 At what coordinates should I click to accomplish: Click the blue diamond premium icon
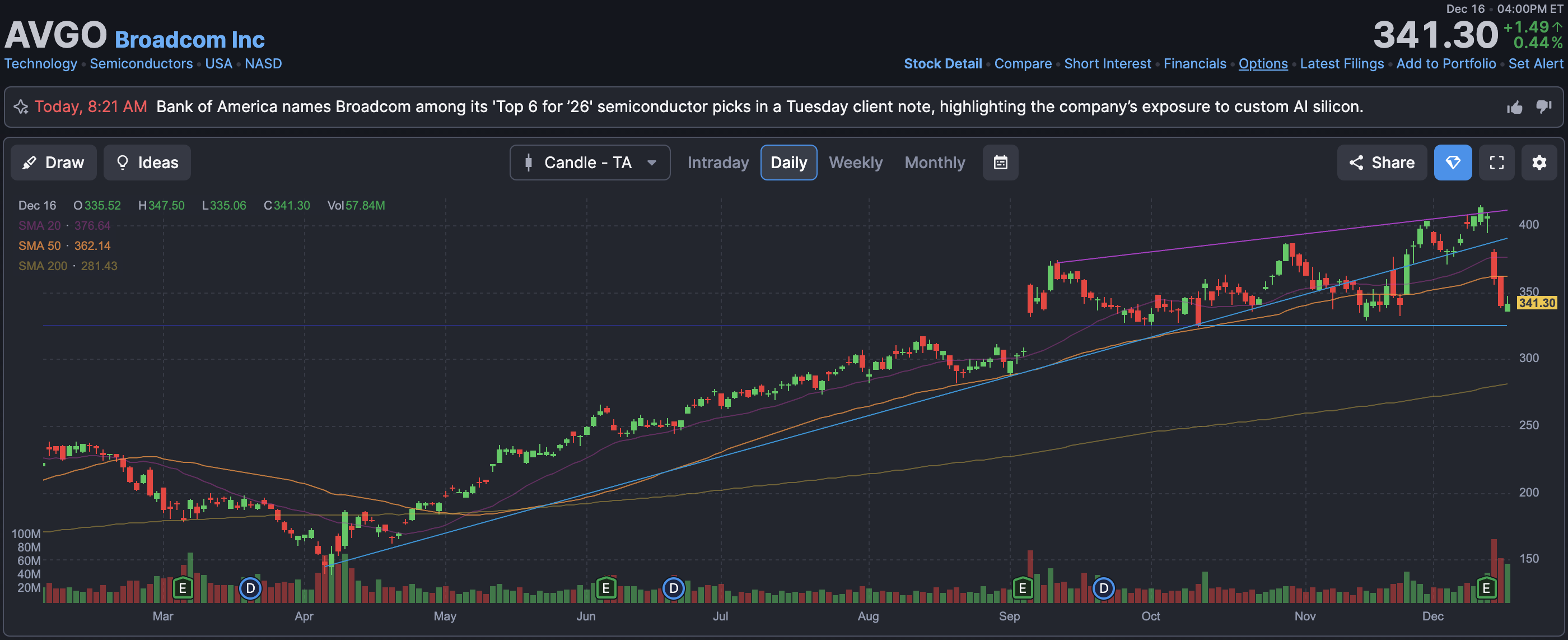point(1452,163)
